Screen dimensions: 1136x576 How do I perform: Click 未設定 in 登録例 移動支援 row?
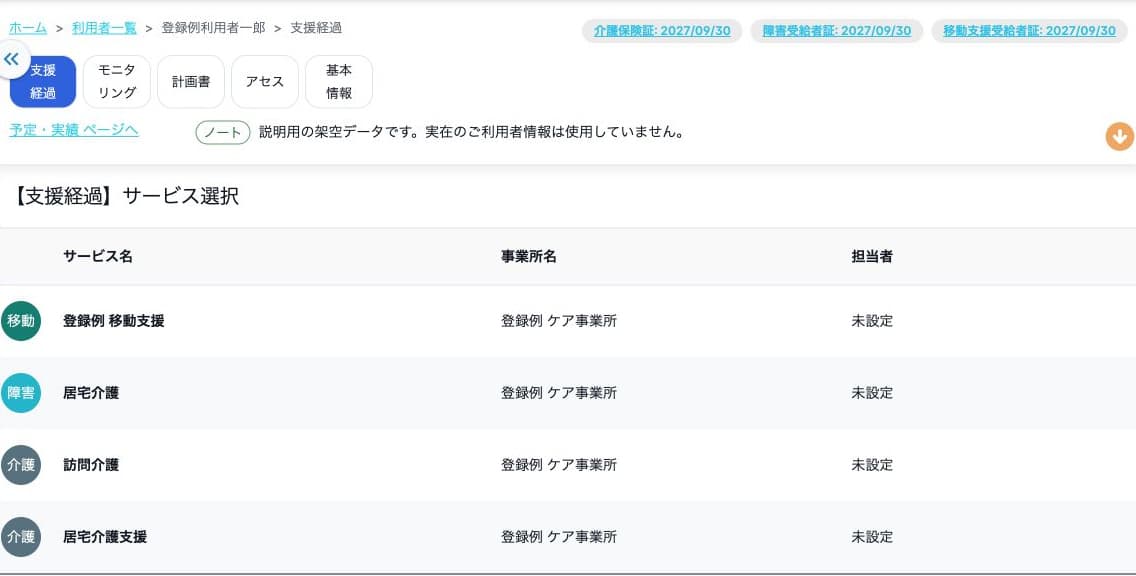pyautogui.click(x=872, y=321)
